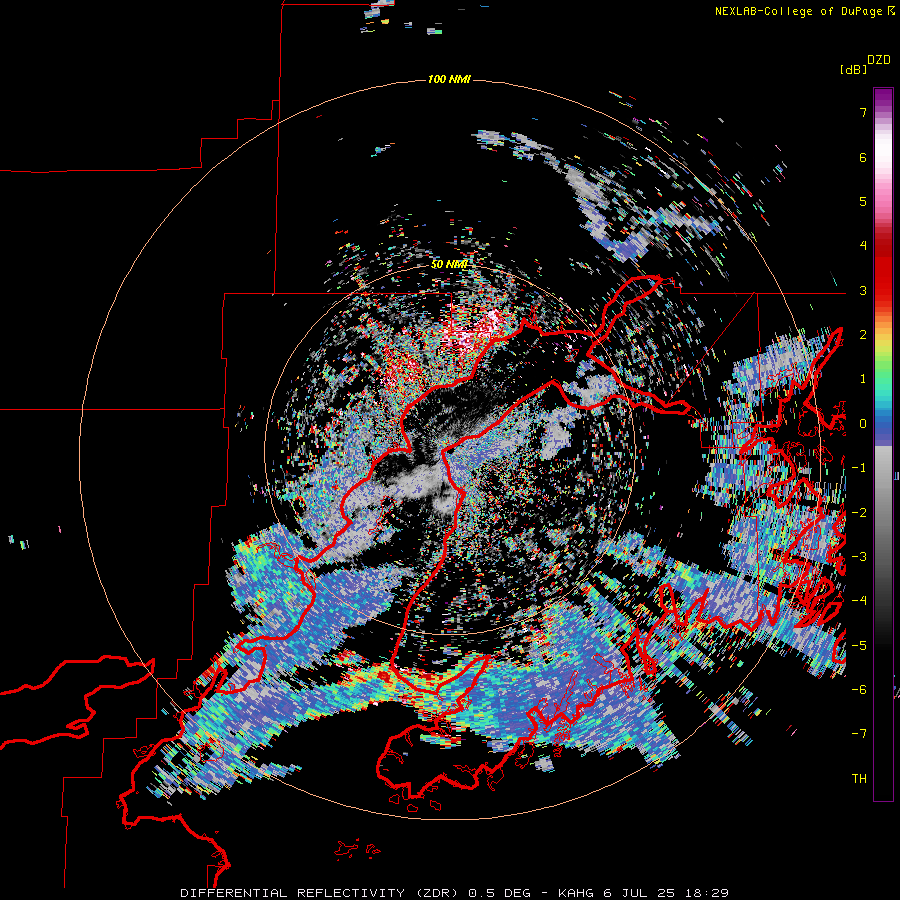The width and height of the screenshot is (900, 900).
Task: Click the 6 value on the color scale
Action: point(863,157)
